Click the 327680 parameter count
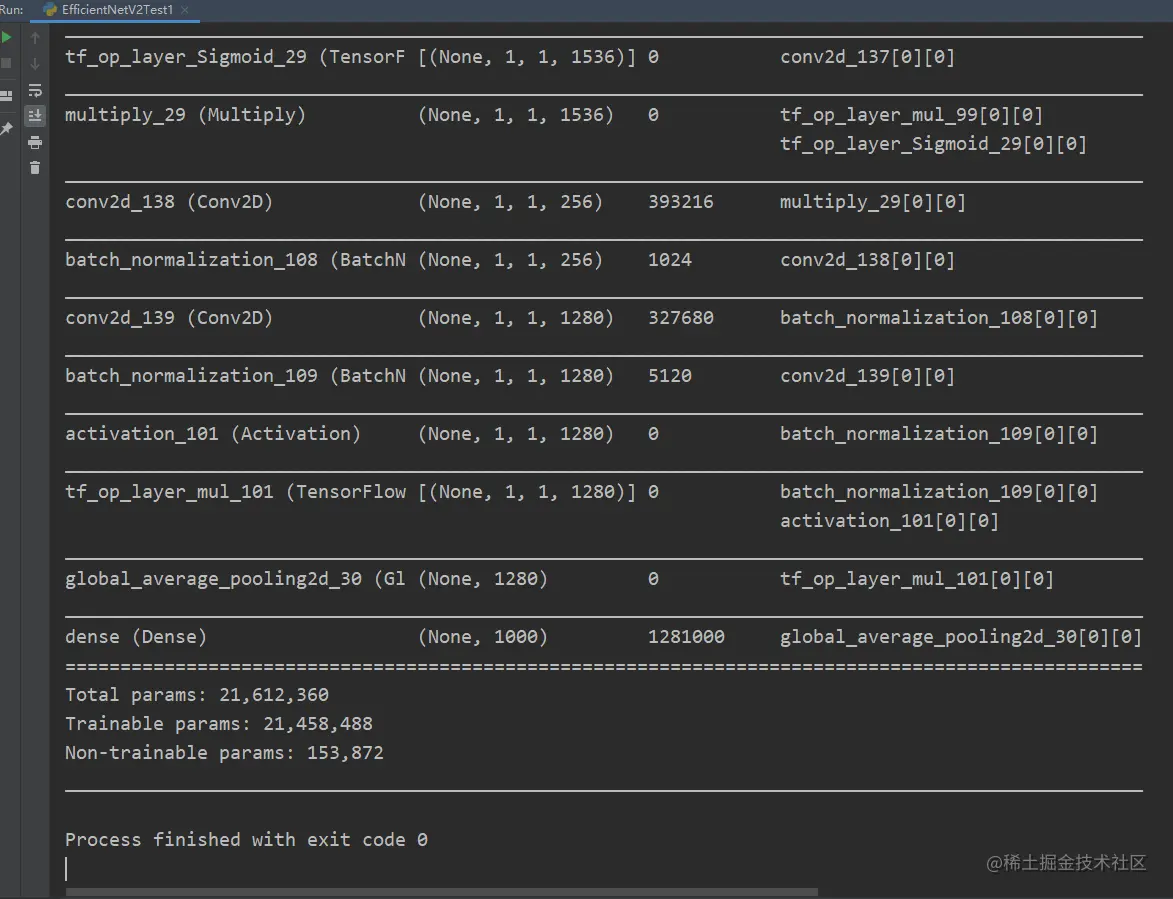Viewport: 1173px width, 899px height. (x=681, y=318)
